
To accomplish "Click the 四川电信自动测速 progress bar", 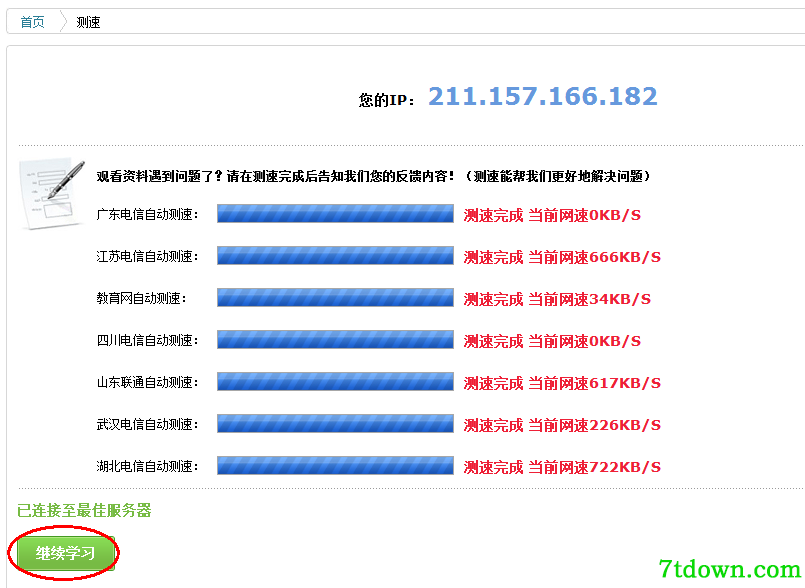I will point(335,340).
